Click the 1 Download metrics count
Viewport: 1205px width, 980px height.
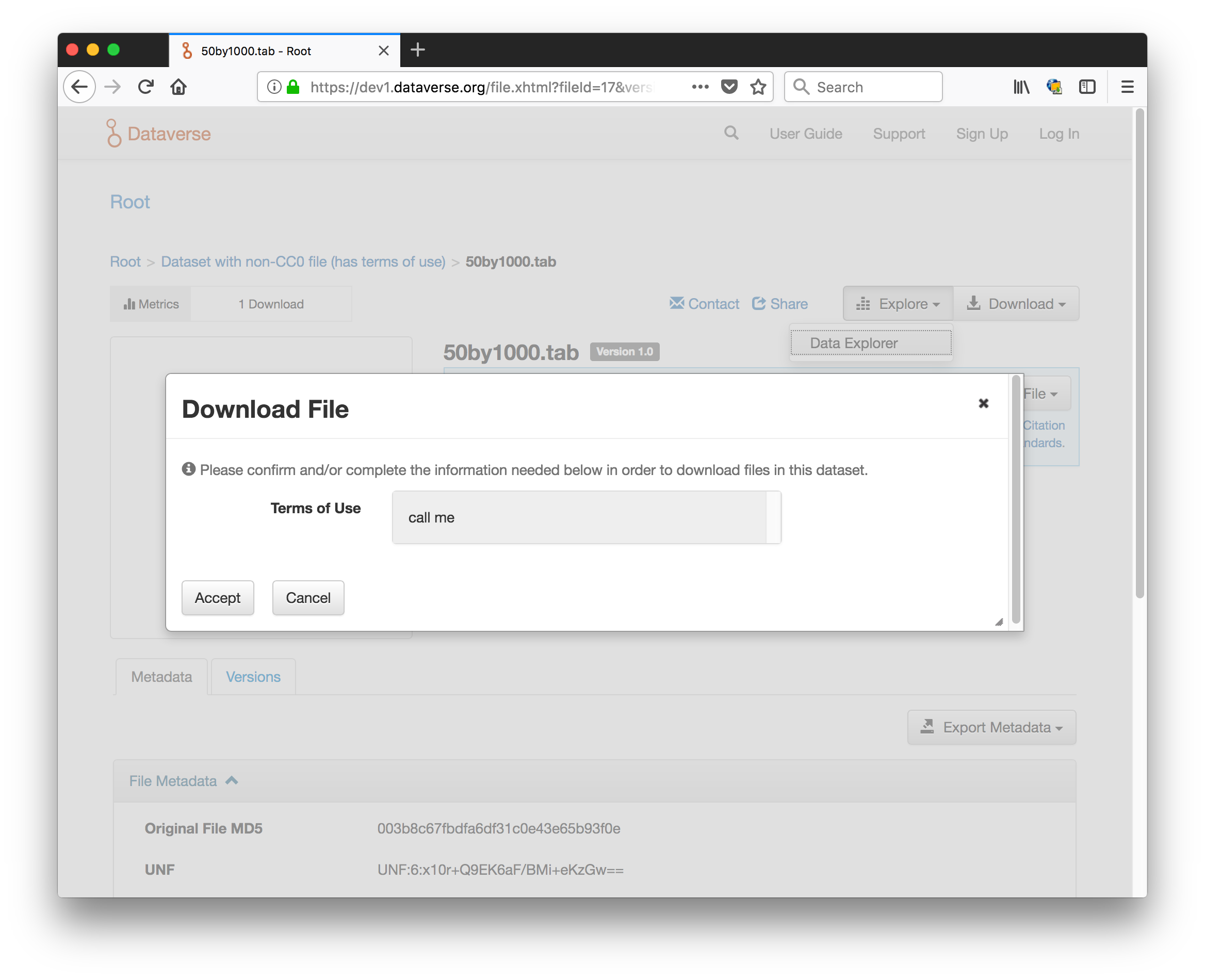click(271, 304)
